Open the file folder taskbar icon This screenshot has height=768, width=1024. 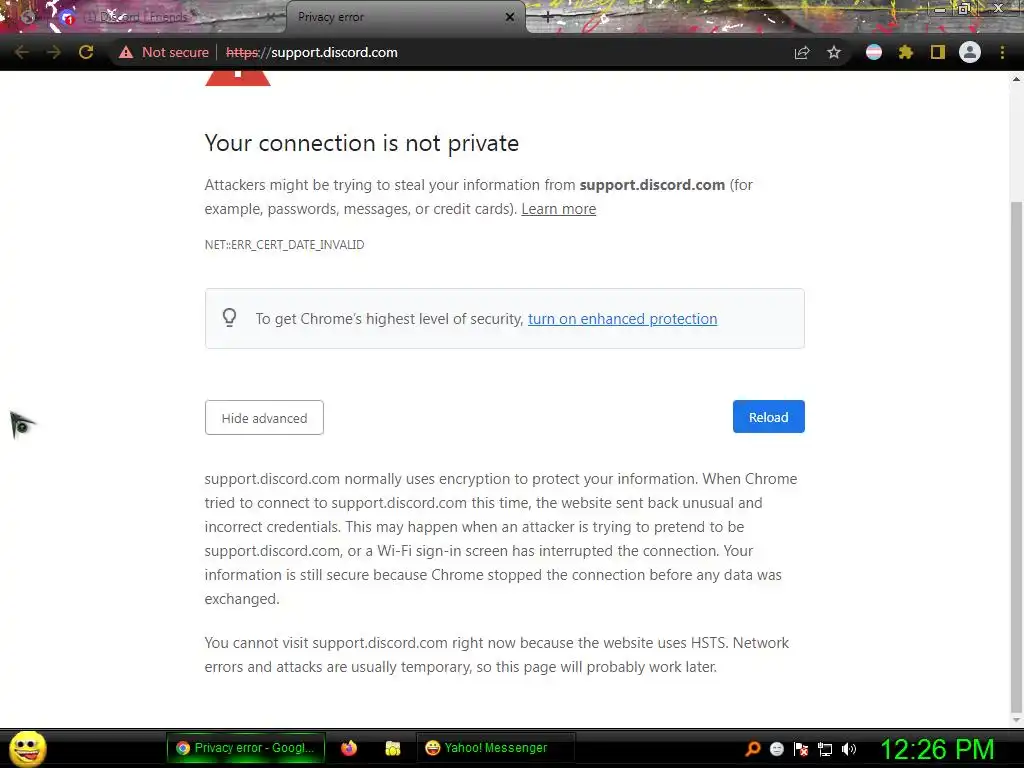click(392, 748)
